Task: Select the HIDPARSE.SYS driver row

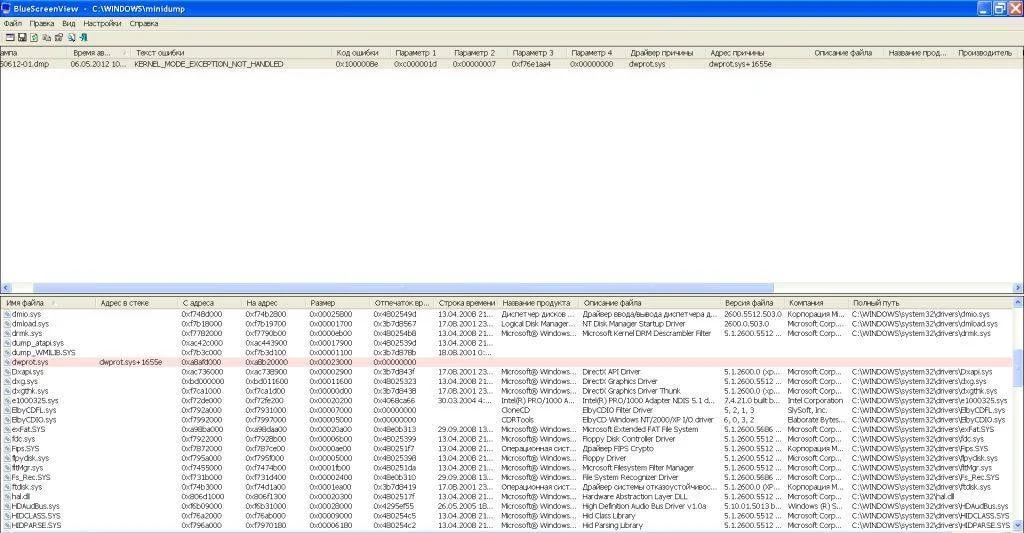Action: pos(507,525)
